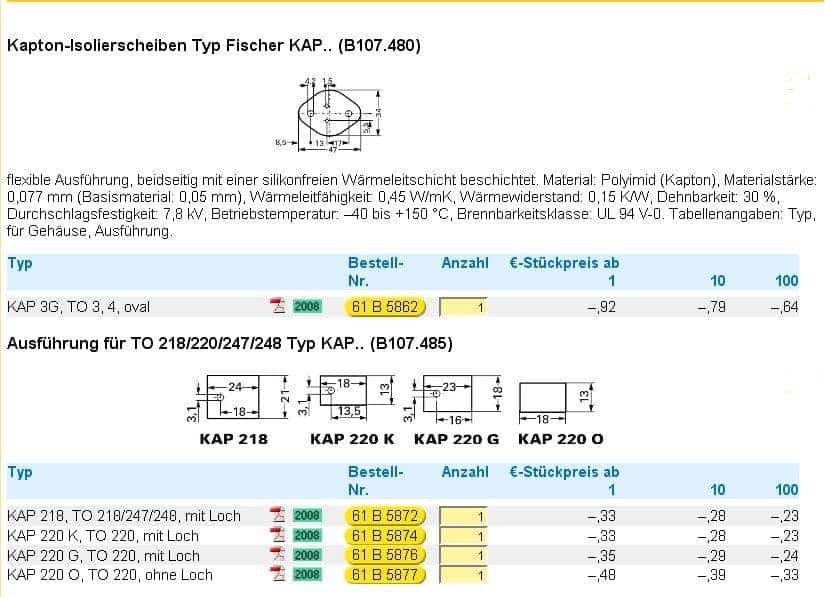Click the text 'KAP 220 G, TO 220, mit Loch'
The width and height of the screenshot is (825, 597).
coord(104,555)
